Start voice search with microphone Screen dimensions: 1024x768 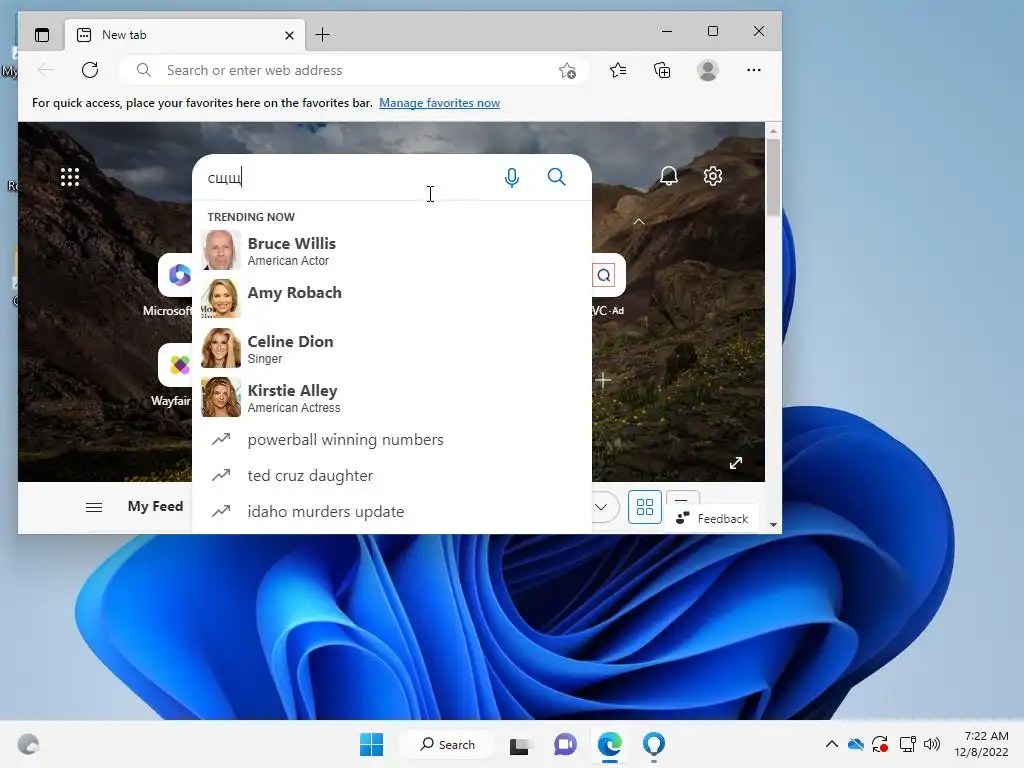[x=512, y=177]
